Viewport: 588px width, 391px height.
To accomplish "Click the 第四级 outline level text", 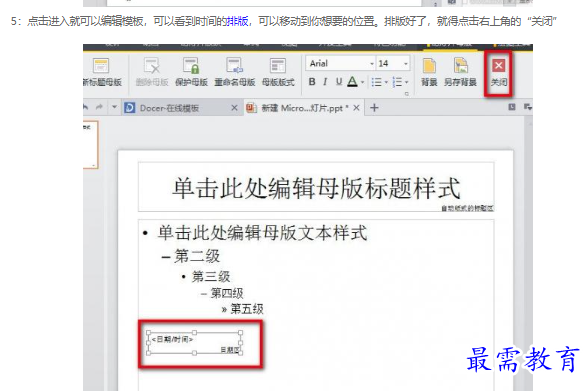I will point(226,293).
